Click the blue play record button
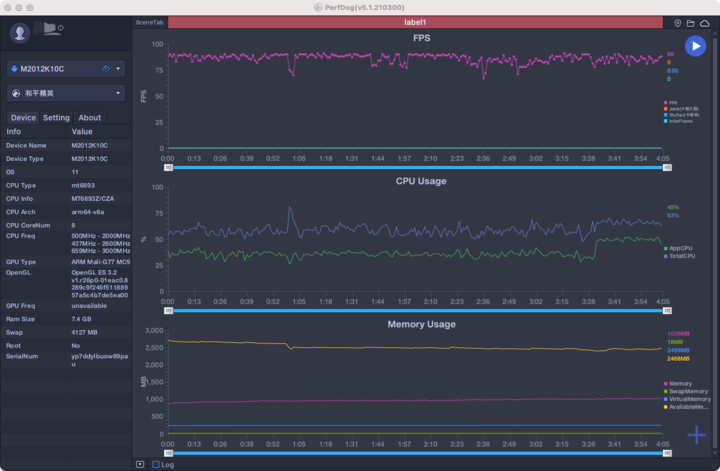720x471 pixels. [x=695, y=46]
